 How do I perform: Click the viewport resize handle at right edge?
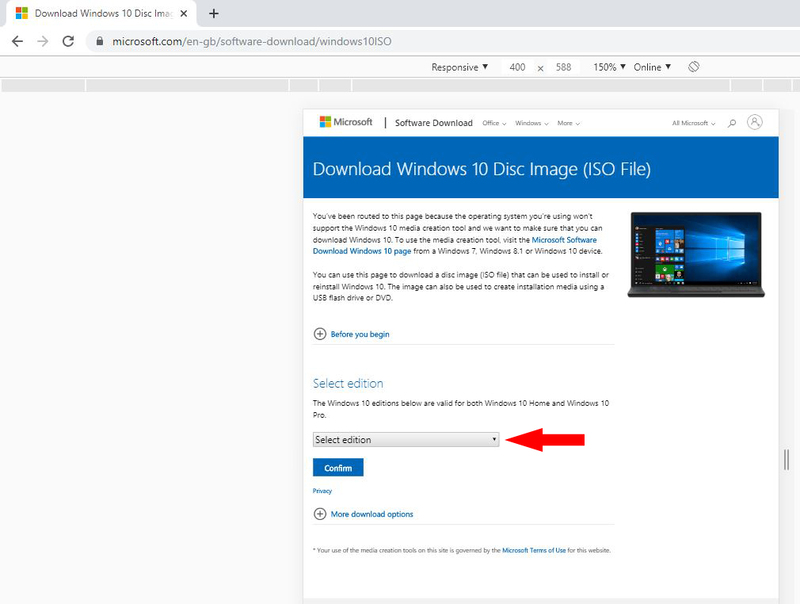coord(786,460)
